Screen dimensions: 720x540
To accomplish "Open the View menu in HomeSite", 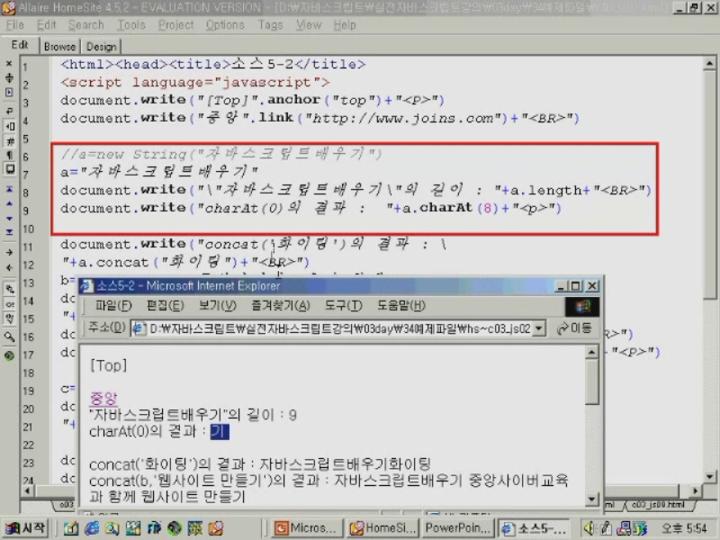I will tap(309, 25).
